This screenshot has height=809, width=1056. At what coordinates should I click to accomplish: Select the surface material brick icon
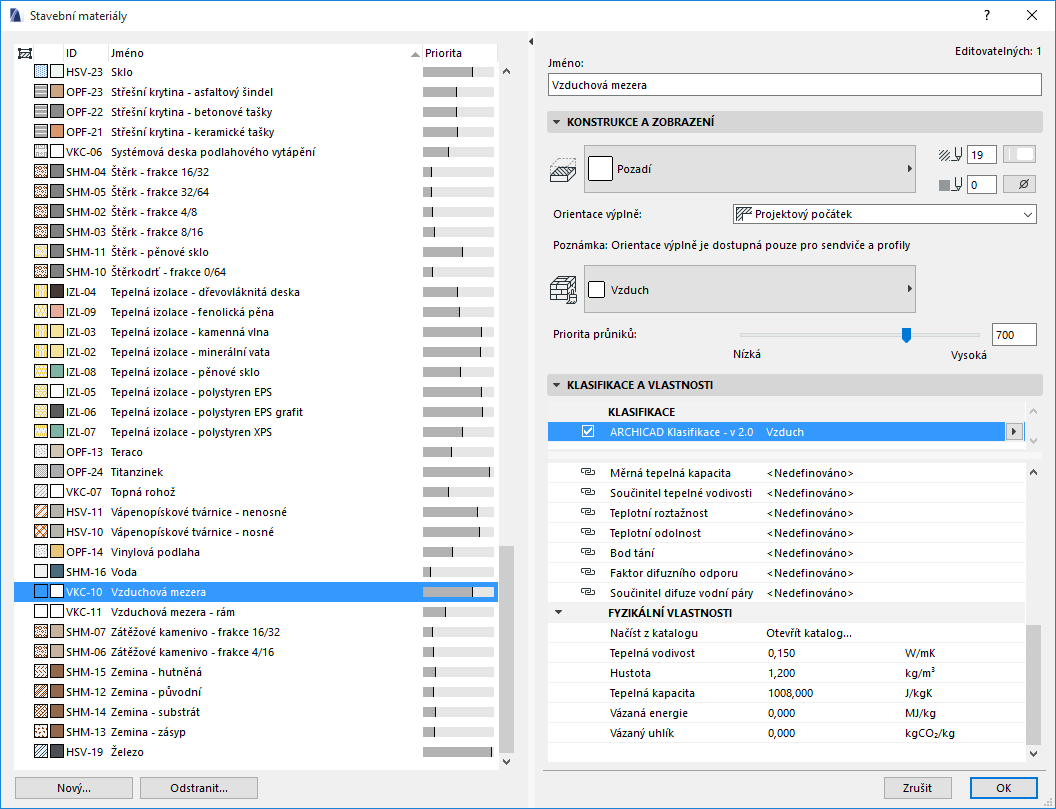click(564, 290)
